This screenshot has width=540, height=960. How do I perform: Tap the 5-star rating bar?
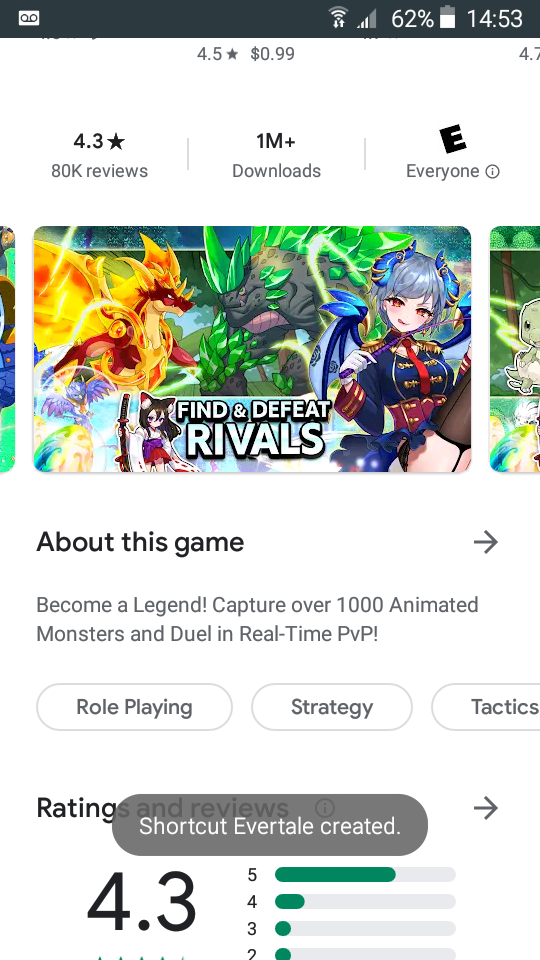click(x=365, y=874)
